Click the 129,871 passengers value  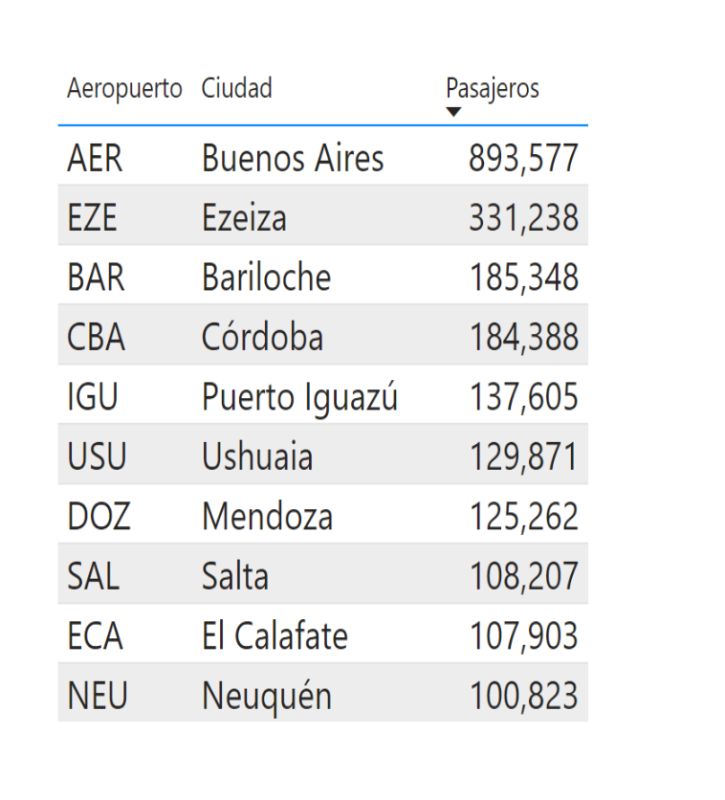coord(523,457)
